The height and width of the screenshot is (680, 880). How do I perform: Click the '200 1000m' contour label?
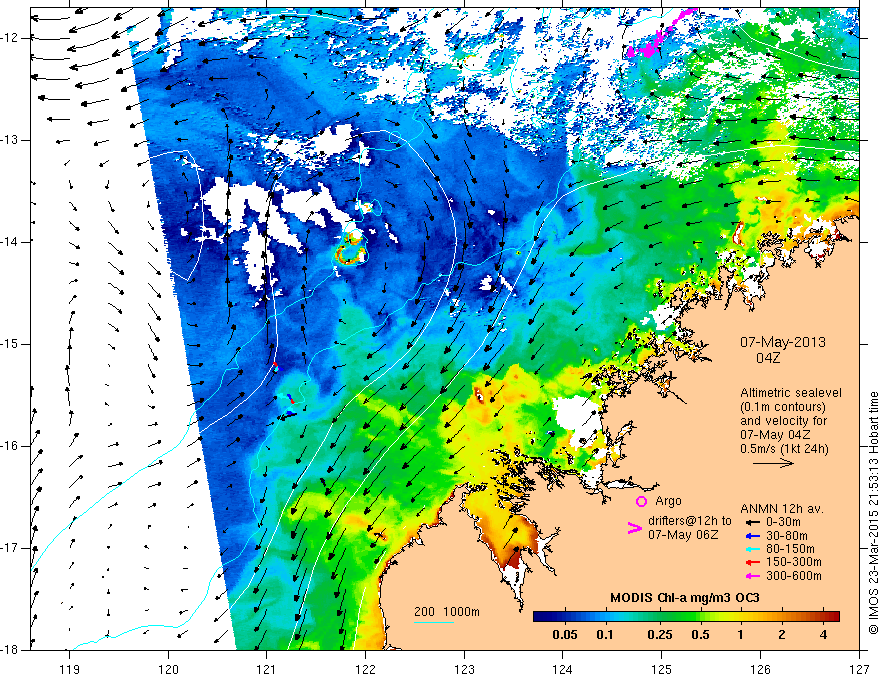(447, 612)
